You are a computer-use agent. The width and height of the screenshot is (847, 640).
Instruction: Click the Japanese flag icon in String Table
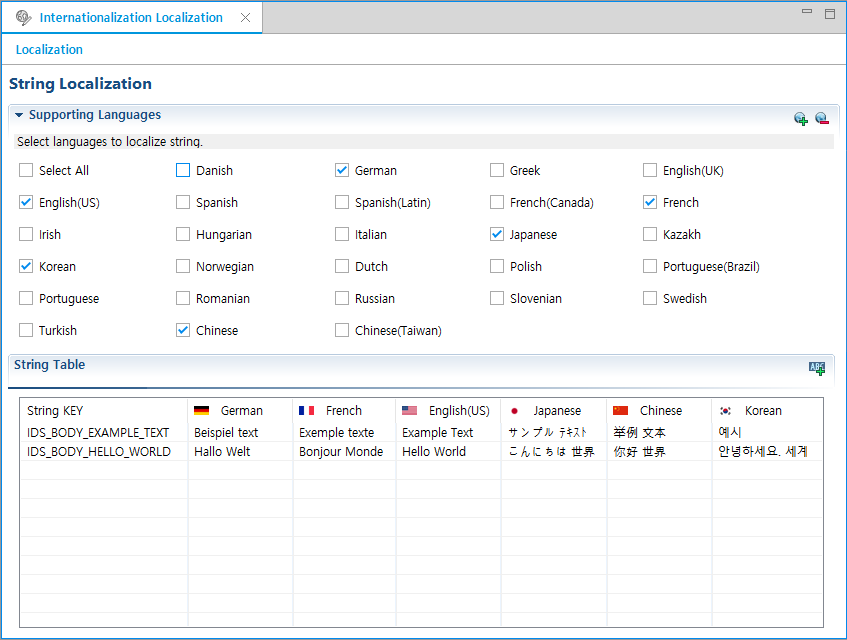513,410
